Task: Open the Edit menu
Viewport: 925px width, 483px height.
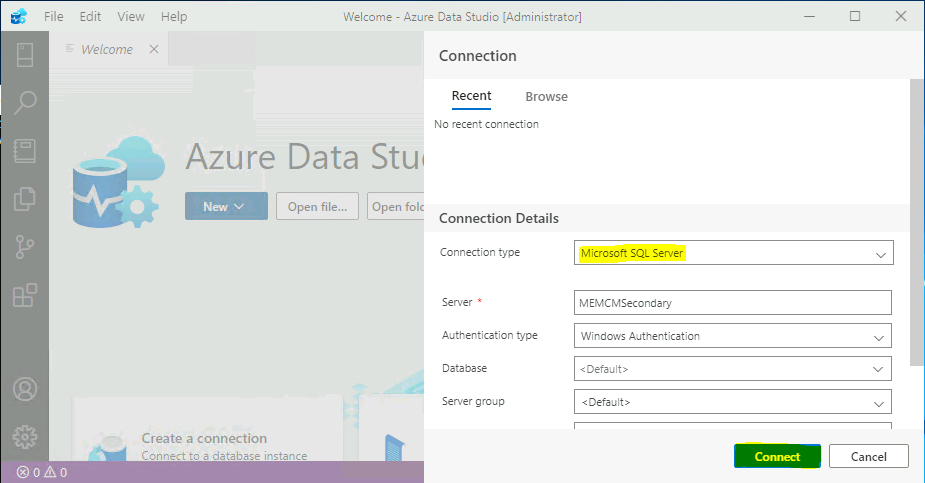Action: pos(90,17)
